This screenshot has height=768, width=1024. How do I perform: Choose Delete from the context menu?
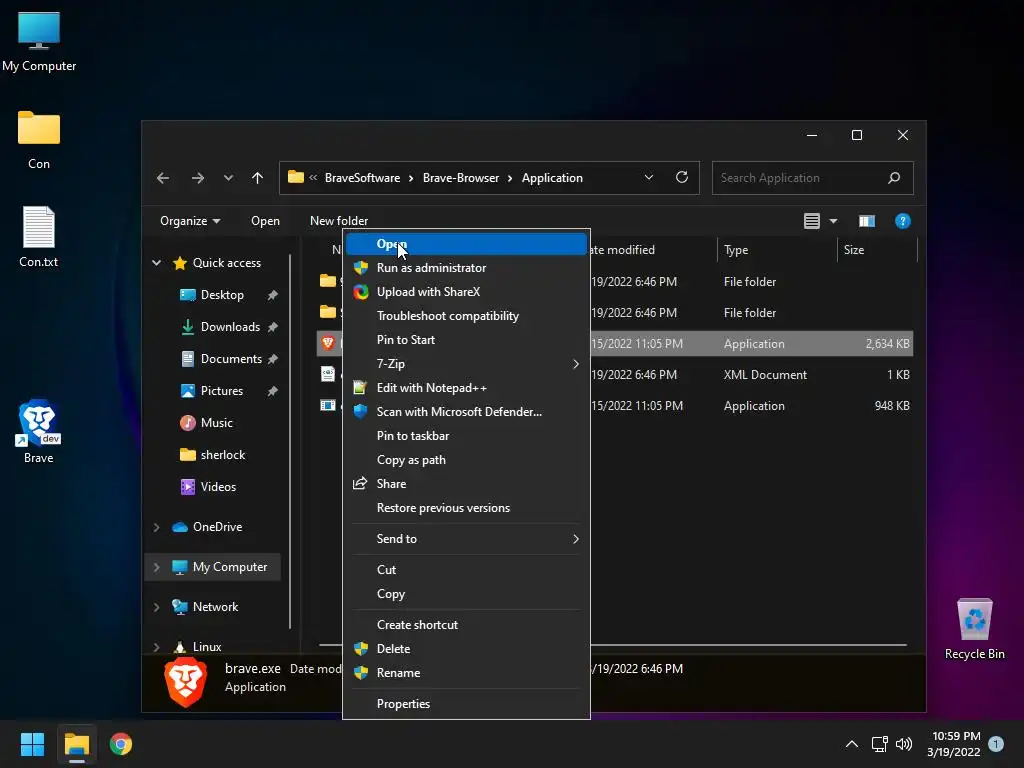466,649
